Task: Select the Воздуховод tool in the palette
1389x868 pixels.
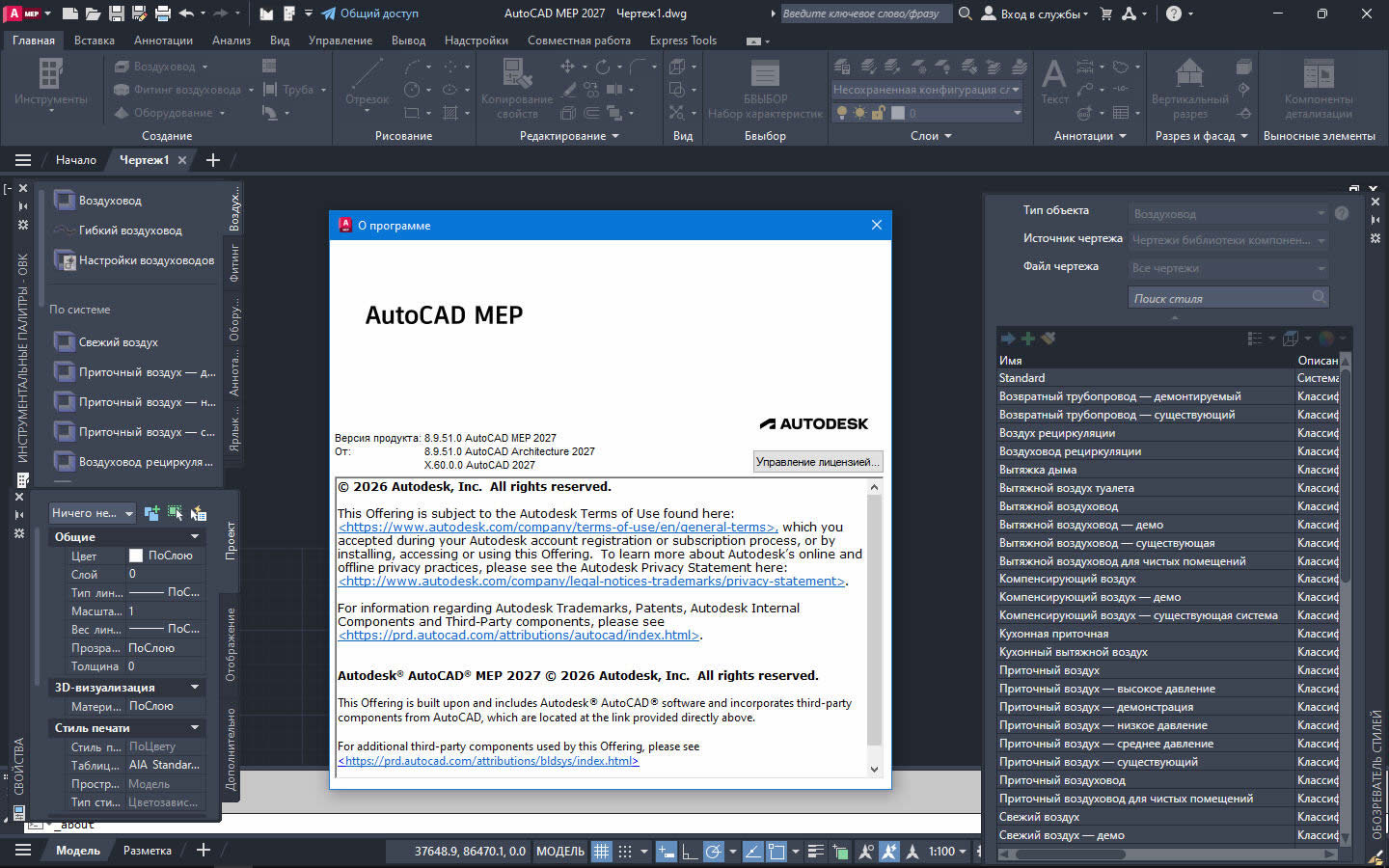Action: pyautogui.click(x=110, y=201)
